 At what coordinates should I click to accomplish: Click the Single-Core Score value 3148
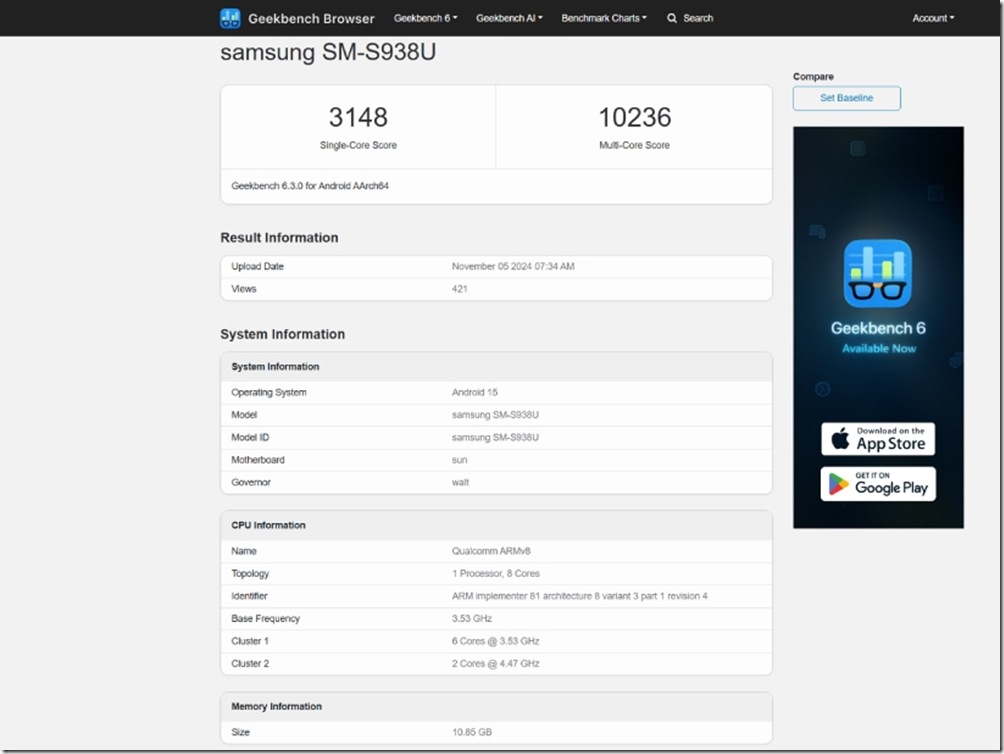358,117
